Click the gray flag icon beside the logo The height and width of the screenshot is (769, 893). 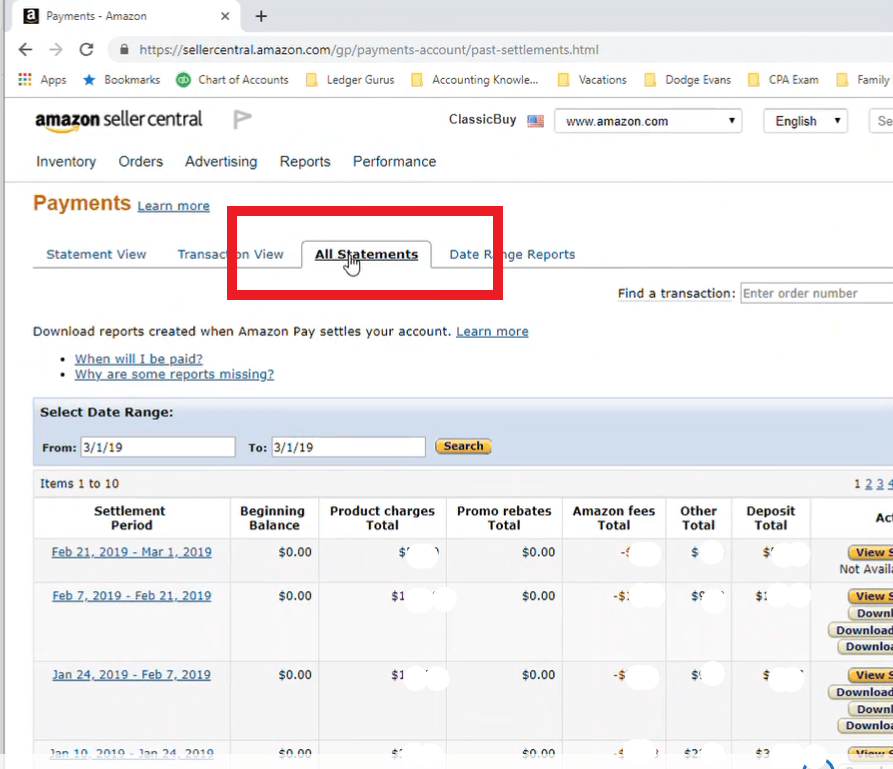(x=242, y=120)
